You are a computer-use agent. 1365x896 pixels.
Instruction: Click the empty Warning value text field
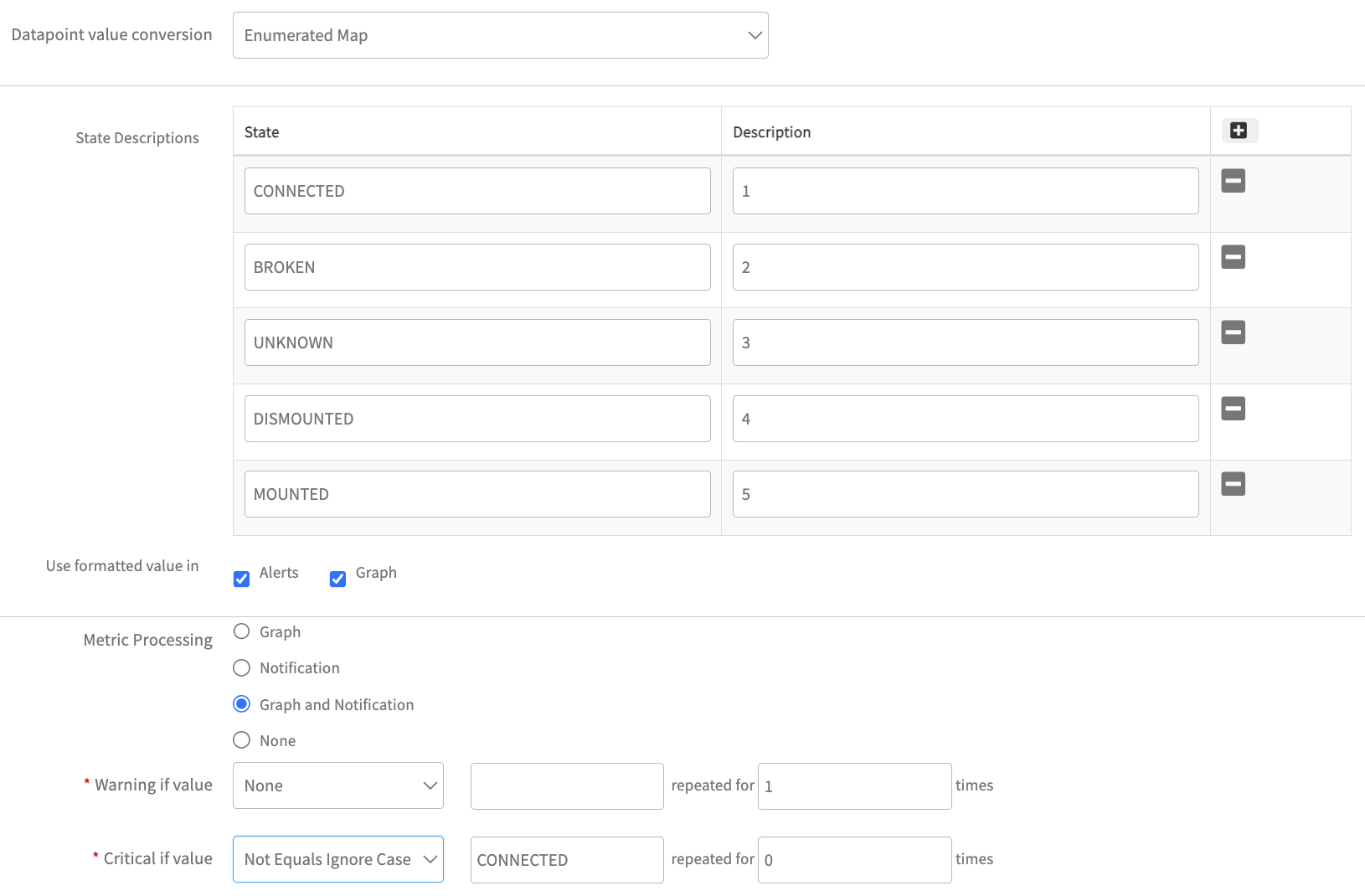click(x=567, y=785)
